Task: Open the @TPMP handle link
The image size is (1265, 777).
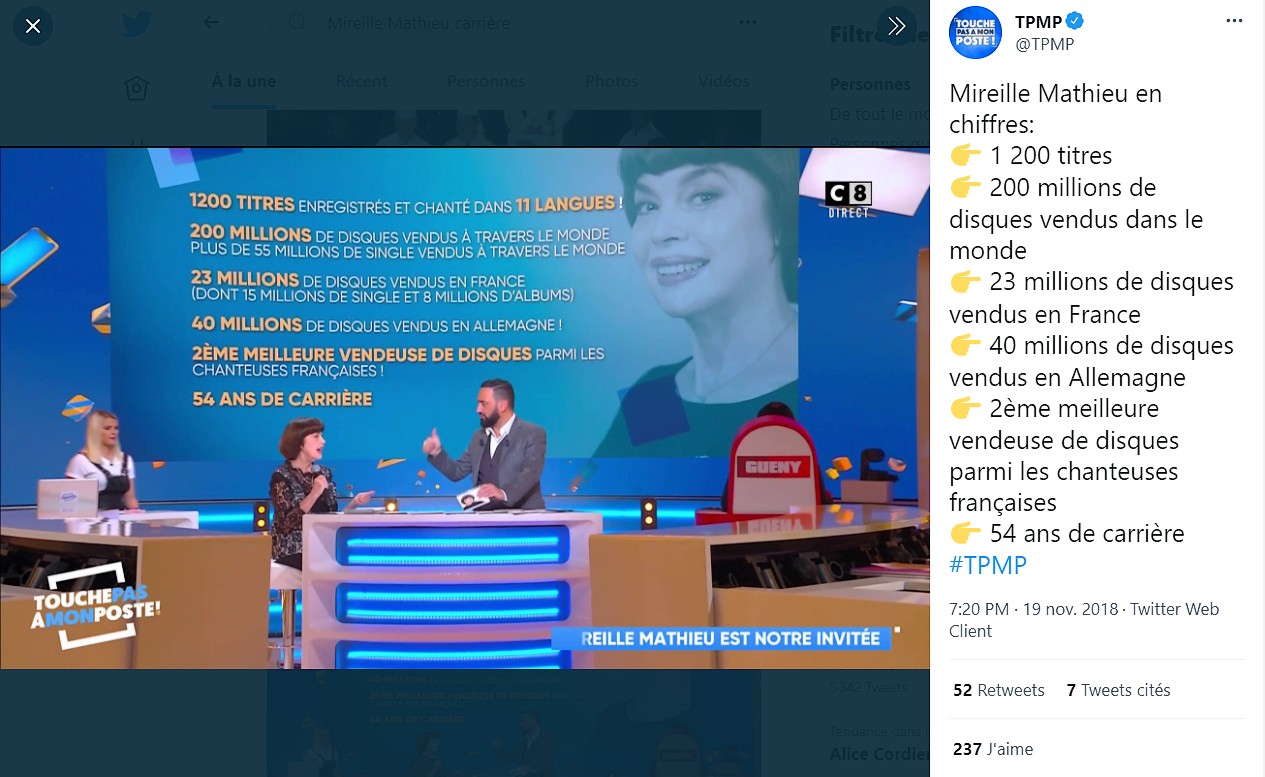Action: pyautogui.click(x=1044, y=44)
